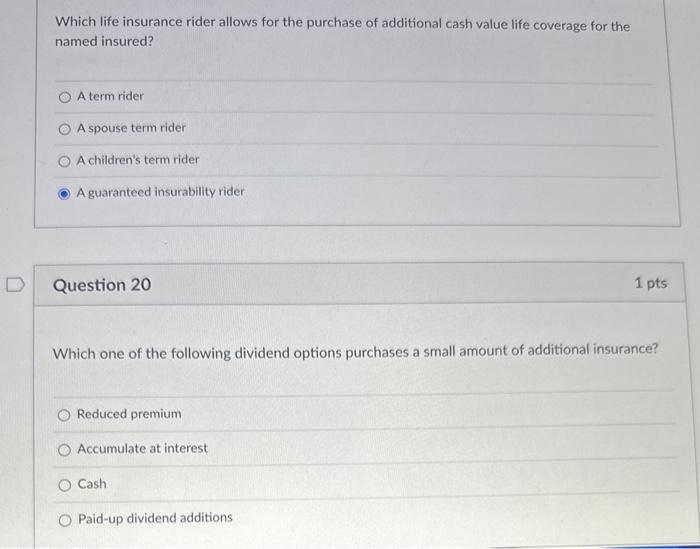Click the selected 'A guaranteed insurability rider' radio
The width and height of the screenshot is (700, 549).
tap(64, 194)
